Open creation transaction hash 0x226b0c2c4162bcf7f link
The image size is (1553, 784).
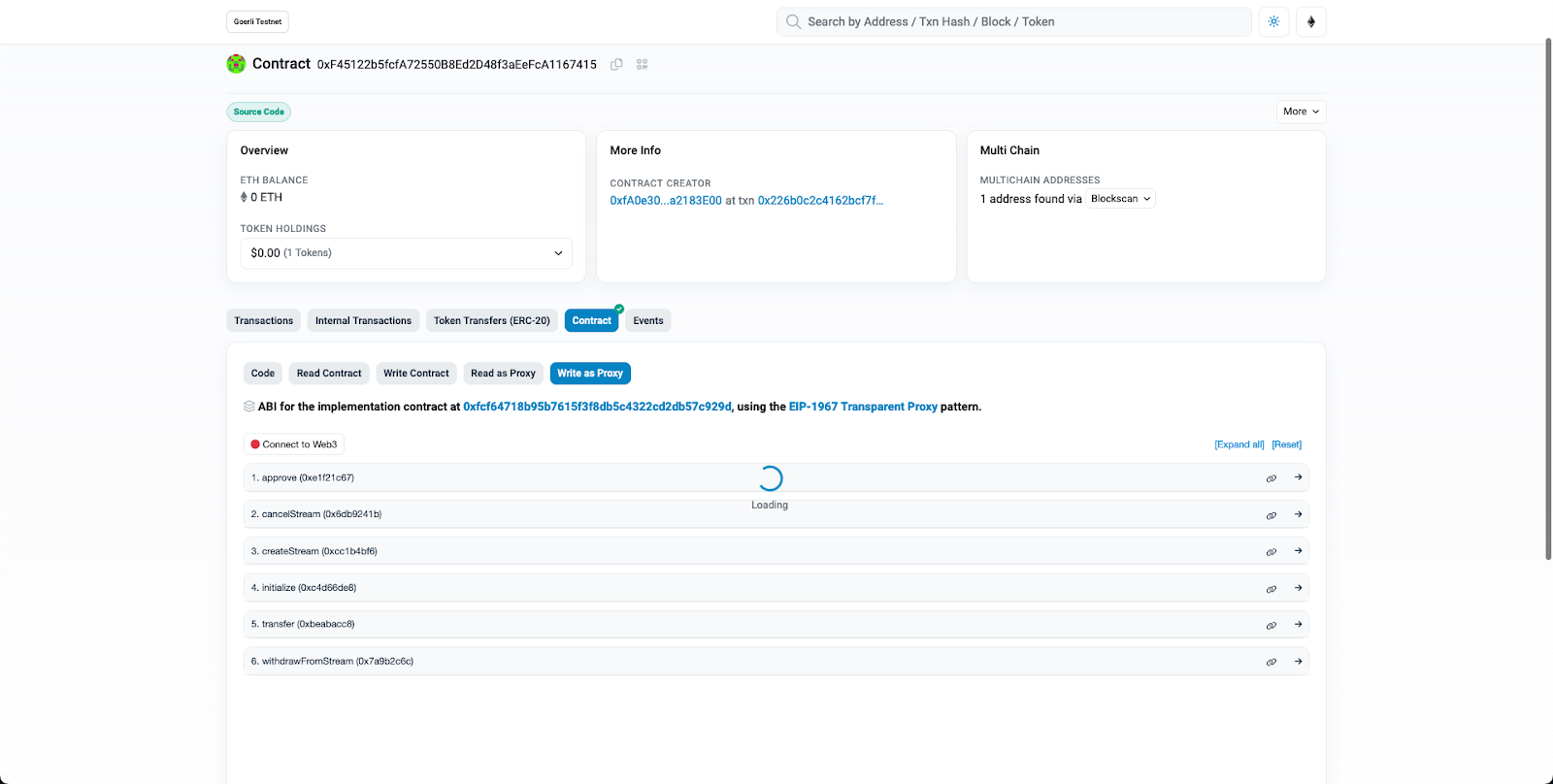820,201
